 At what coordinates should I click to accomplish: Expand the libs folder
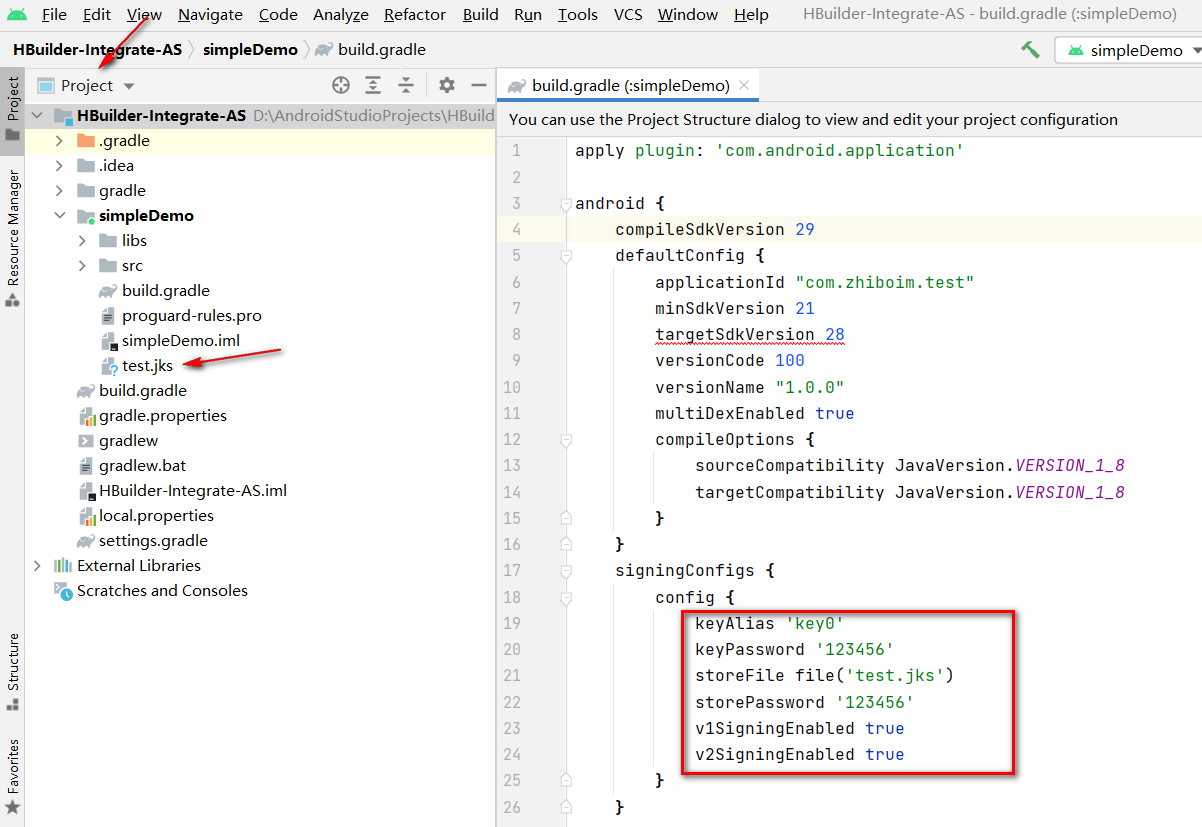point(83,241)
